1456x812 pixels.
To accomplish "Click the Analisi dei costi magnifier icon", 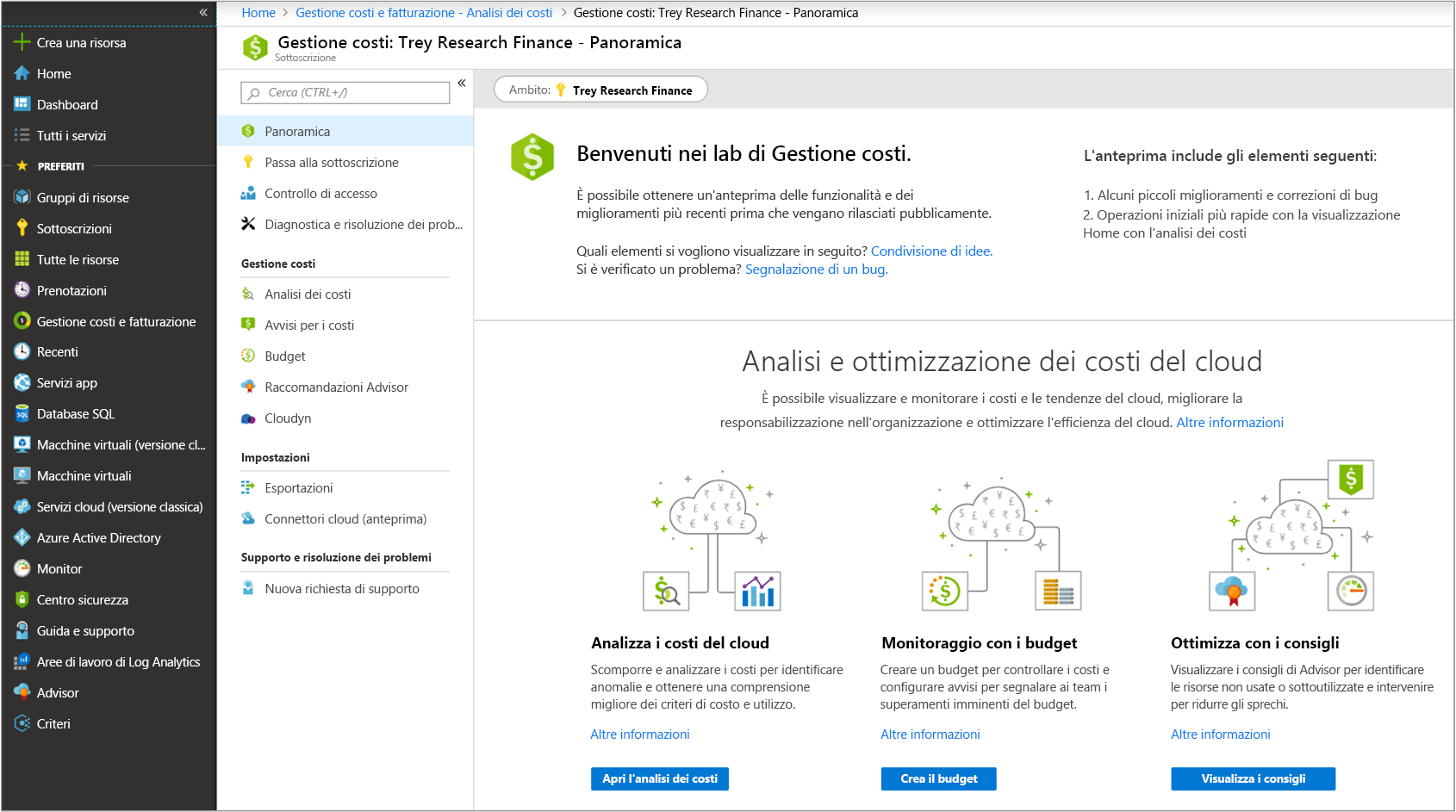I will click(x=248, y=294).
